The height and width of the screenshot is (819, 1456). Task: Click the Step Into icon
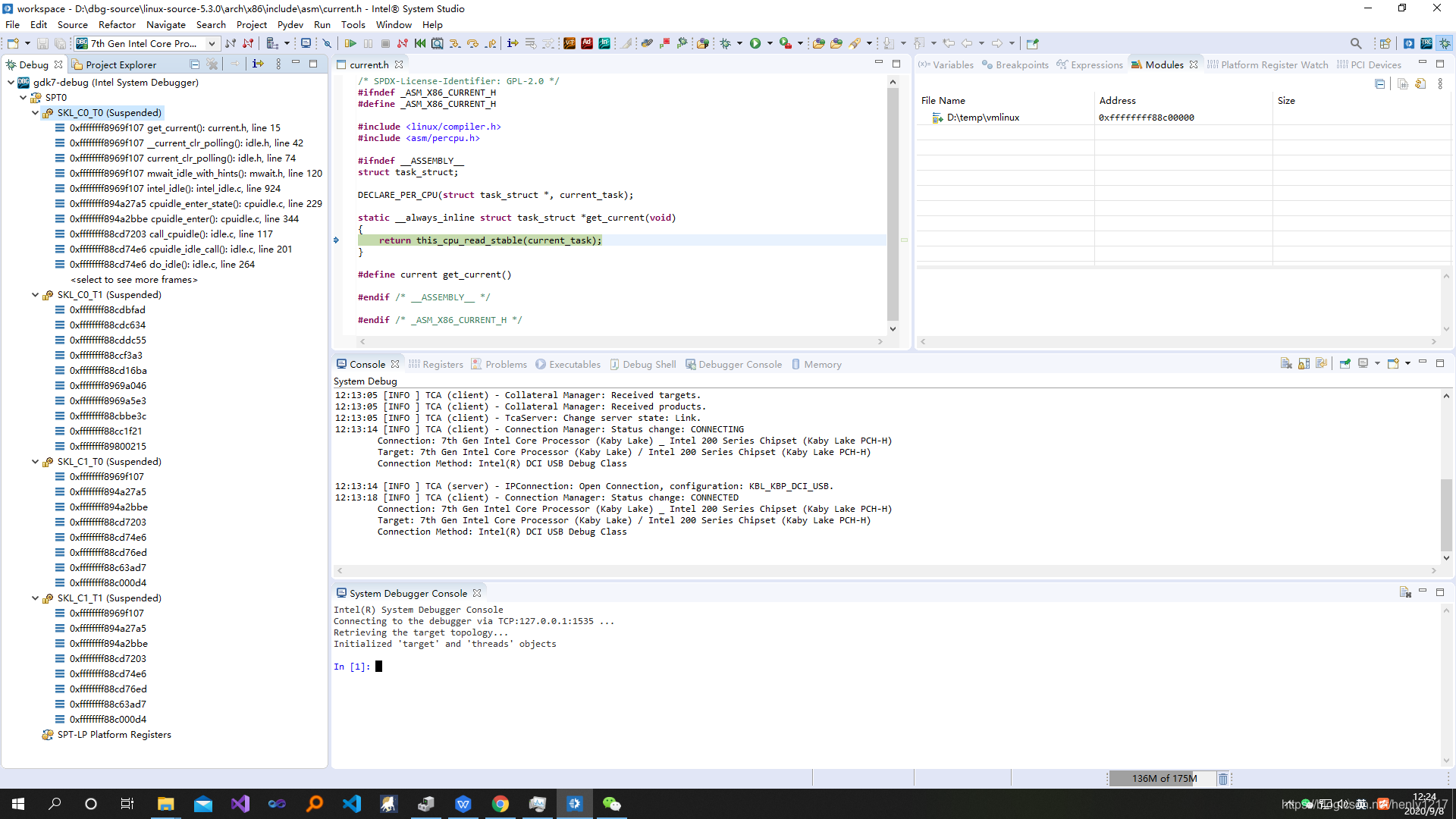(x=454, y=43)
